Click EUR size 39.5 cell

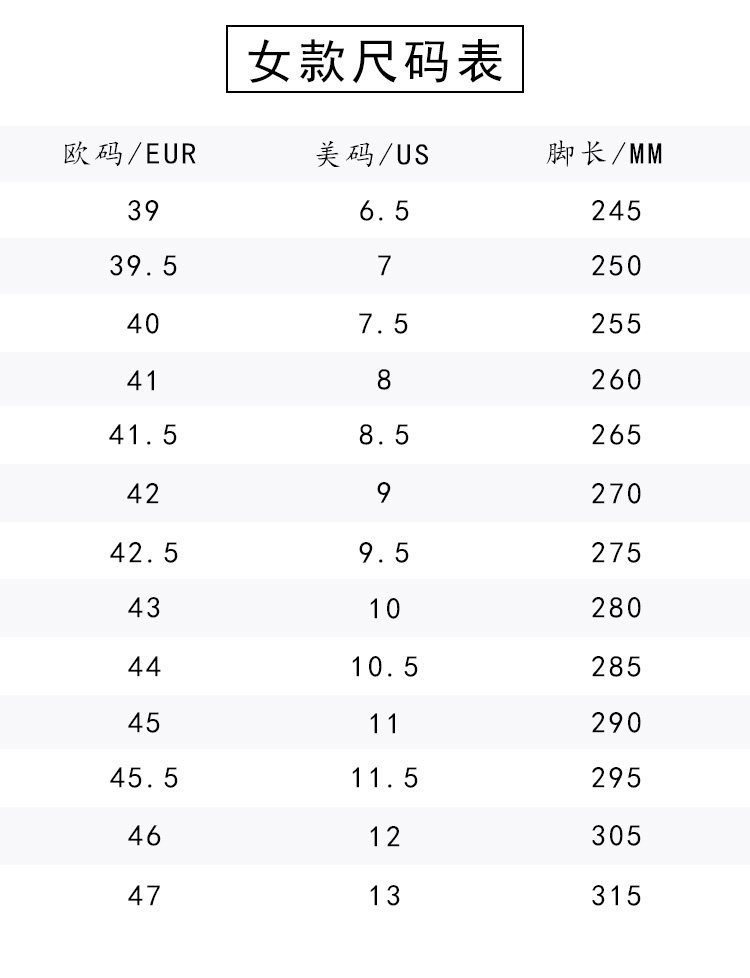pyautogui.click(x=144, y=266)
